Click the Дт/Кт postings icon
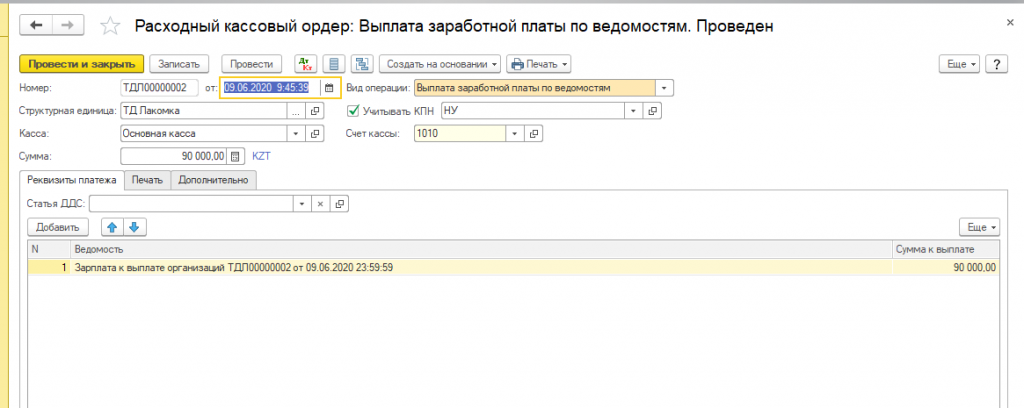Screen dimensions: 1024x408 [x=305, y=64]
